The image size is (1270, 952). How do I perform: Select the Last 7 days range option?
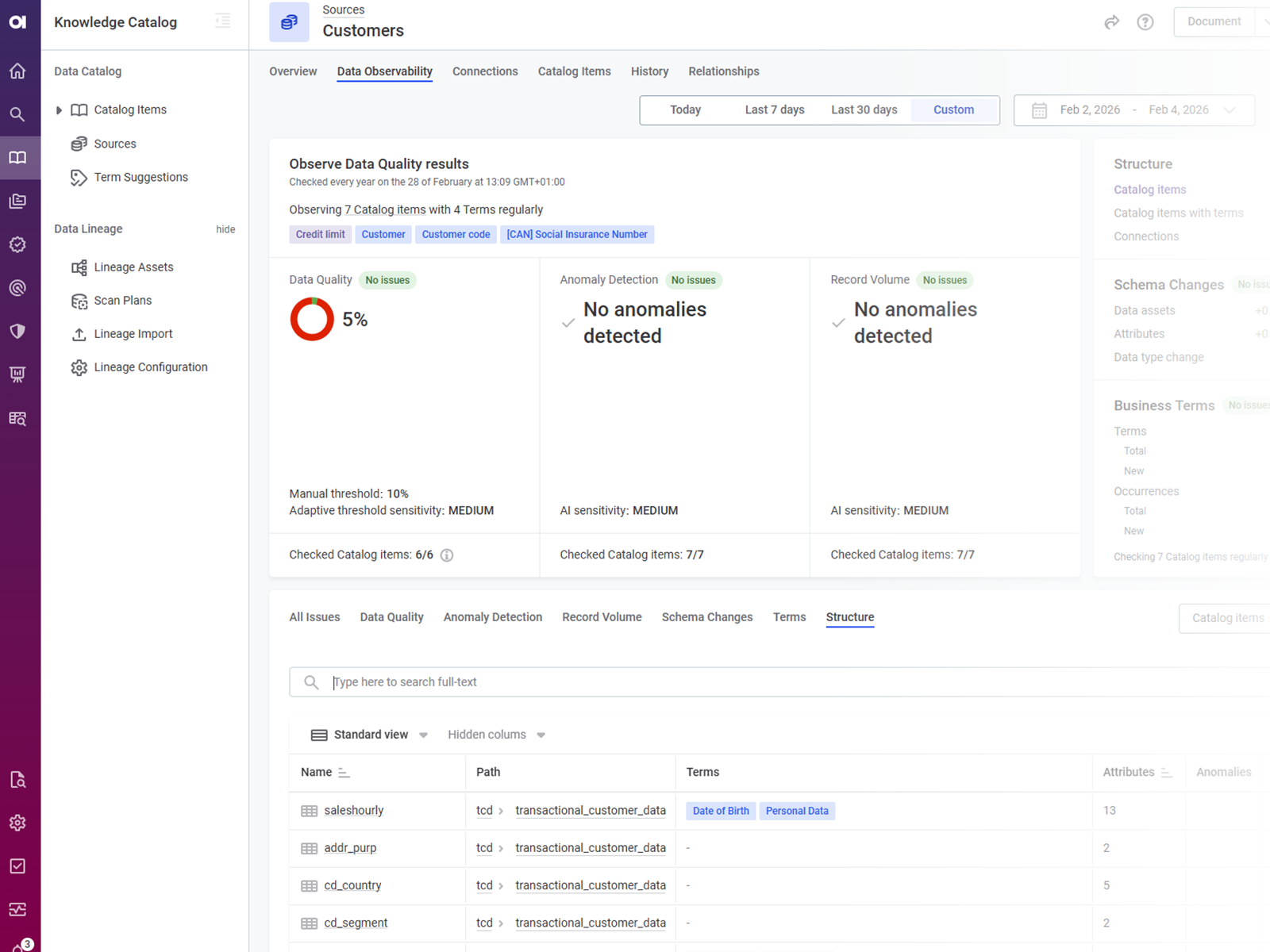(774, 109)
